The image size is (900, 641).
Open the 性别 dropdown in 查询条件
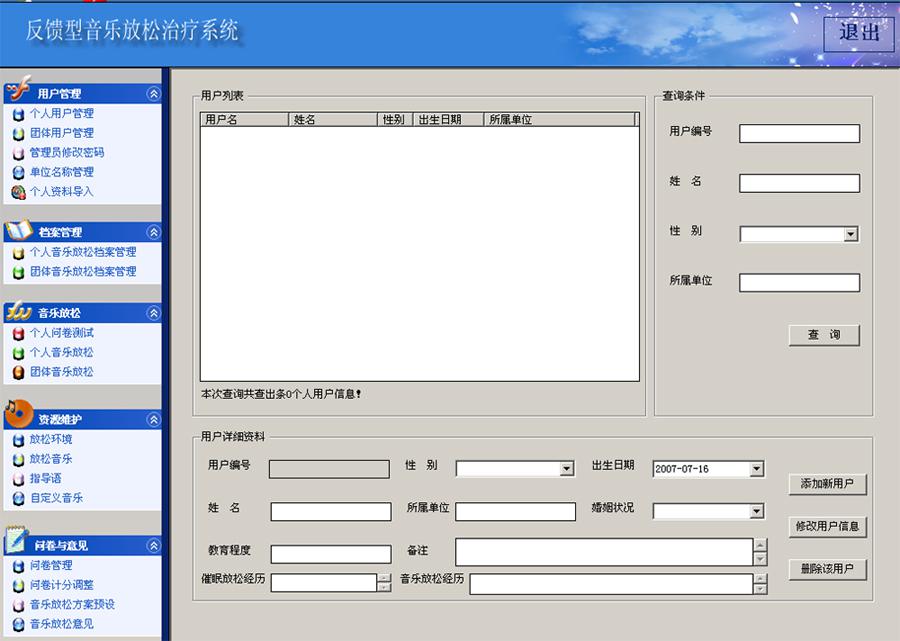click(850, 234)
